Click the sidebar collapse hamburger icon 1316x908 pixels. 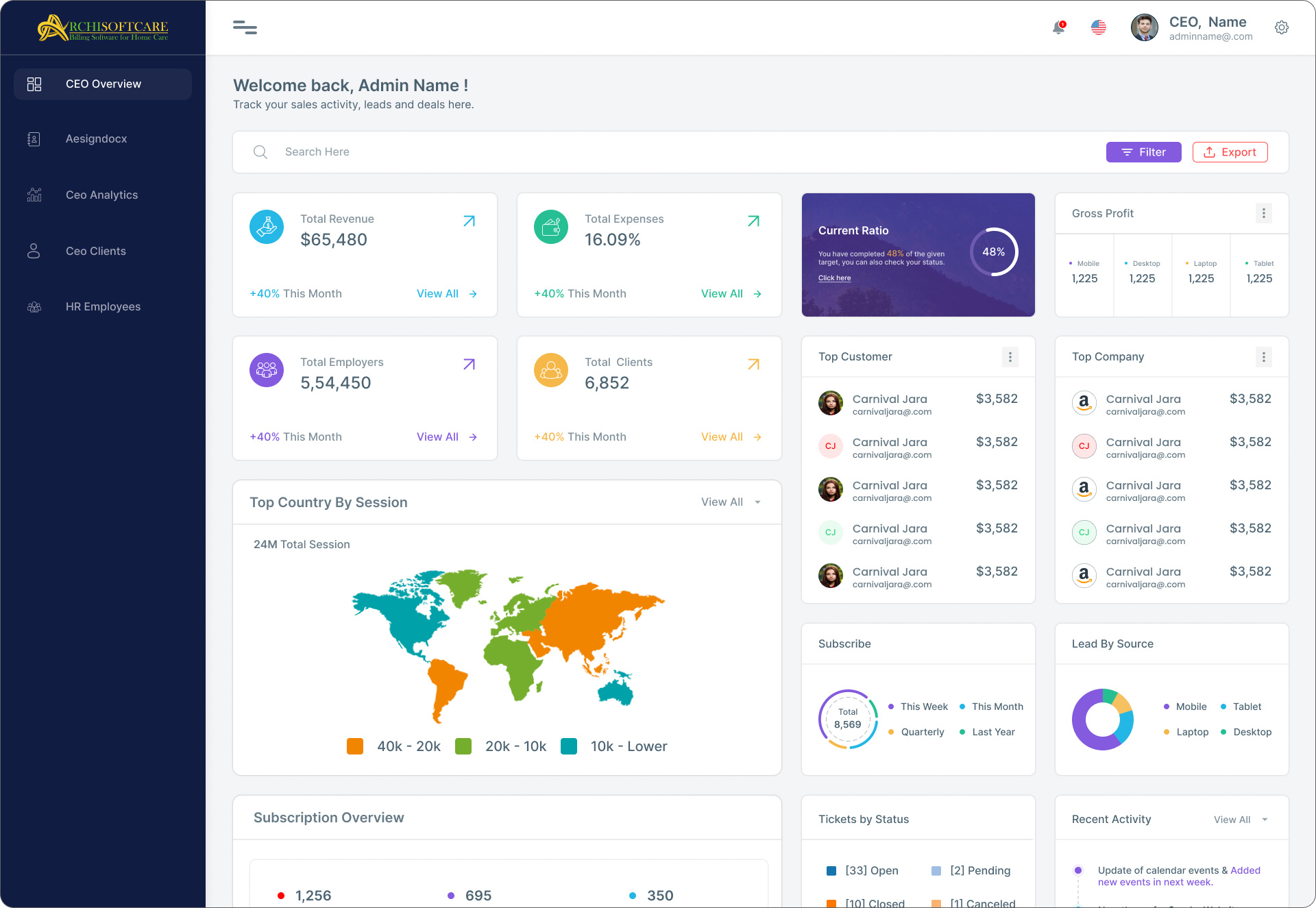coord(245,27)
